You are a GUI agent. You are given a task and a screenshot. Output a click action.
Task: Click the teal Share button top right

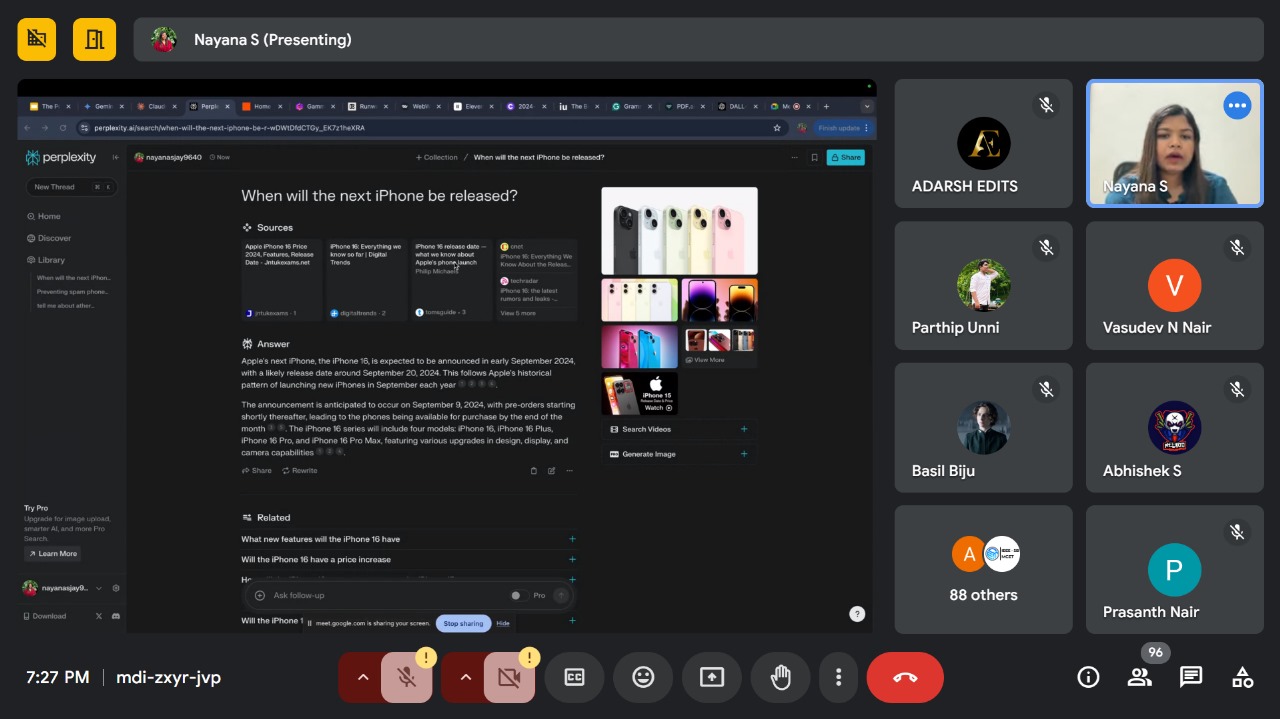[x=845, y=157]
